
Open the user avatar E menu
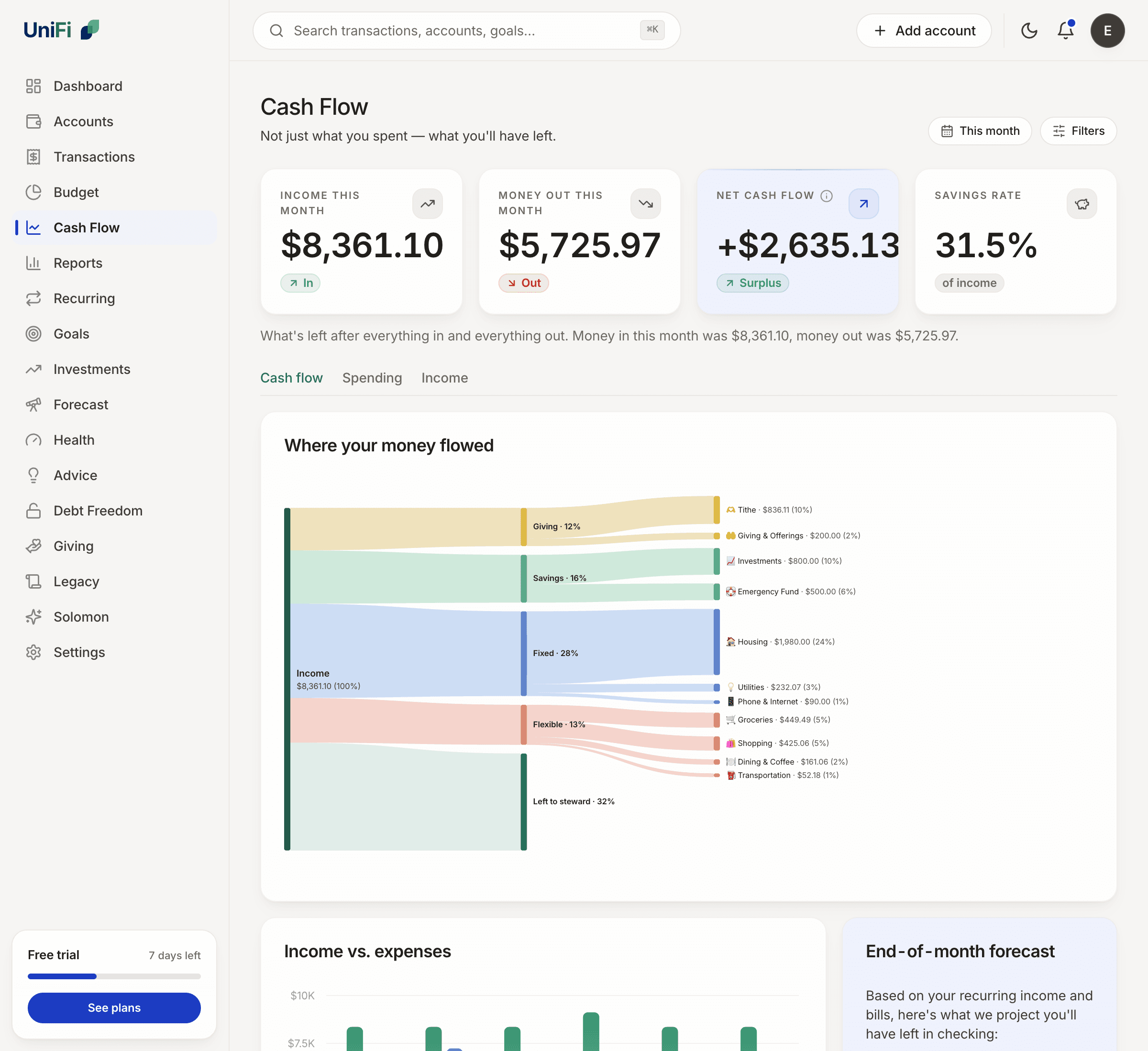click(x=1107, y=31)
